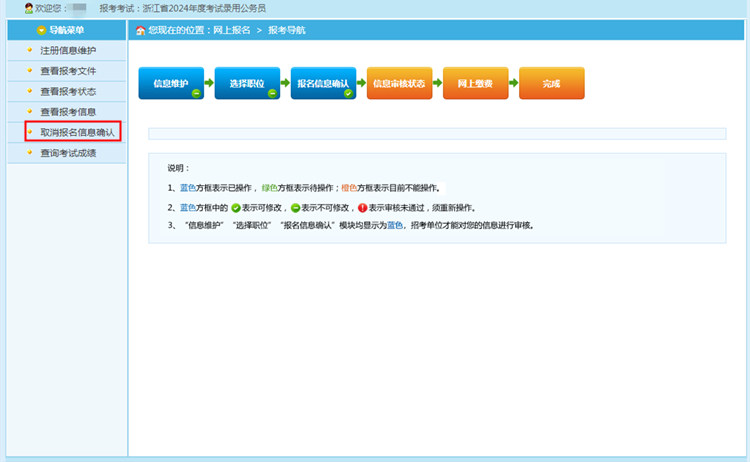Click the lock icon on 信息维护

point(196,93)
